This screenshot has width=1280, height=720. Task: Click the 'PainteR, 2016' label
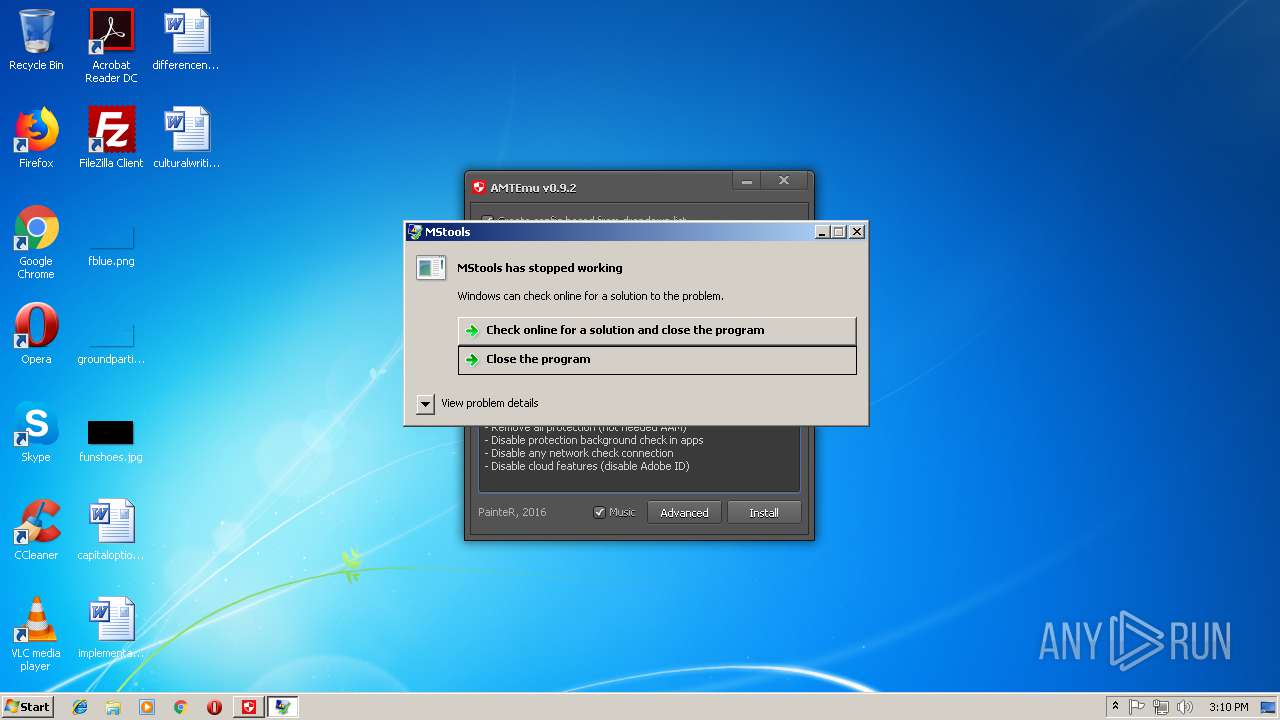(512, 512)
